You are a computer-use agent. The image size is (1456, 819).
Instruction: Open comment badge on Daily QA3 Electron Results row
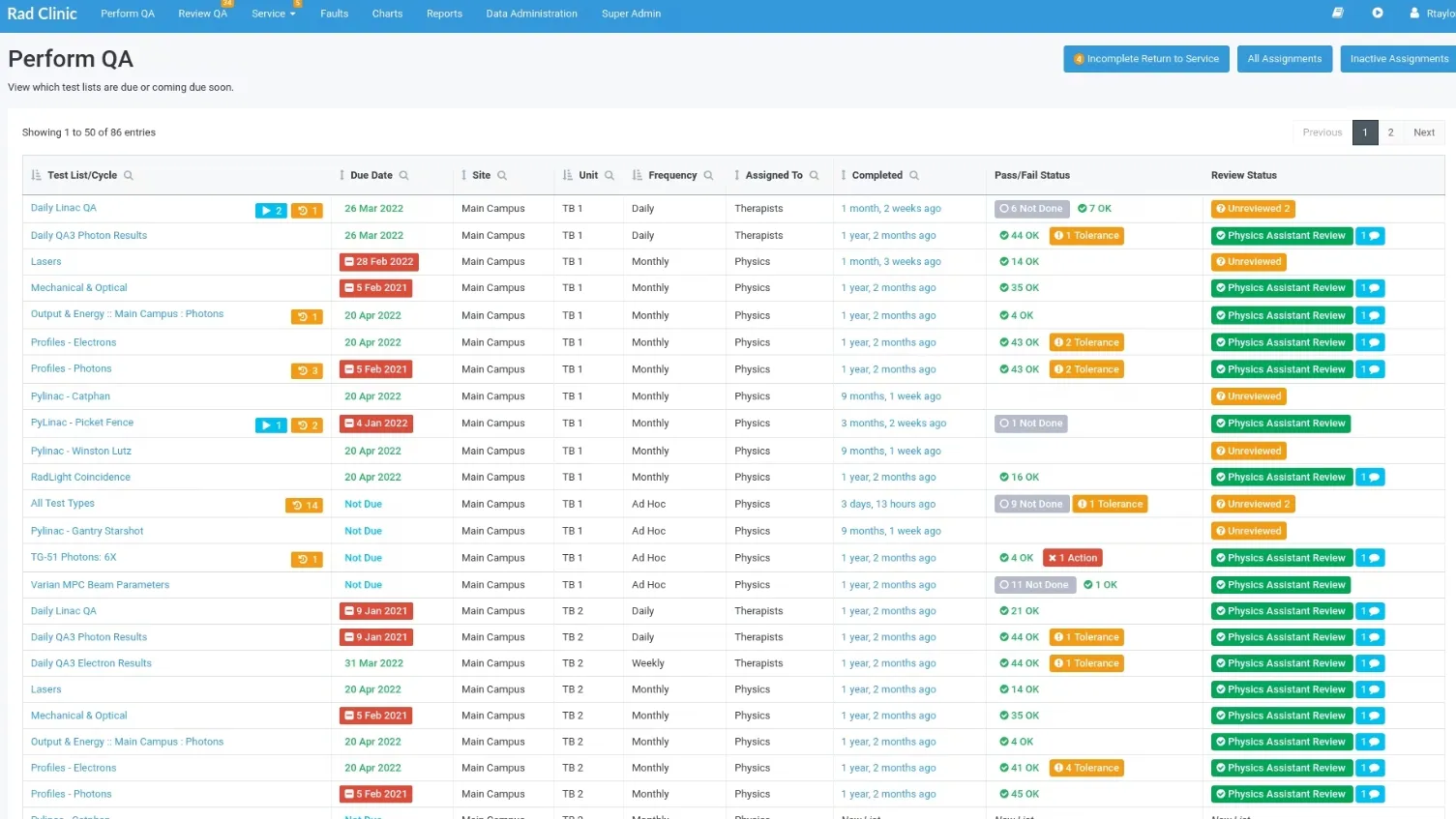pos(1370,663)
